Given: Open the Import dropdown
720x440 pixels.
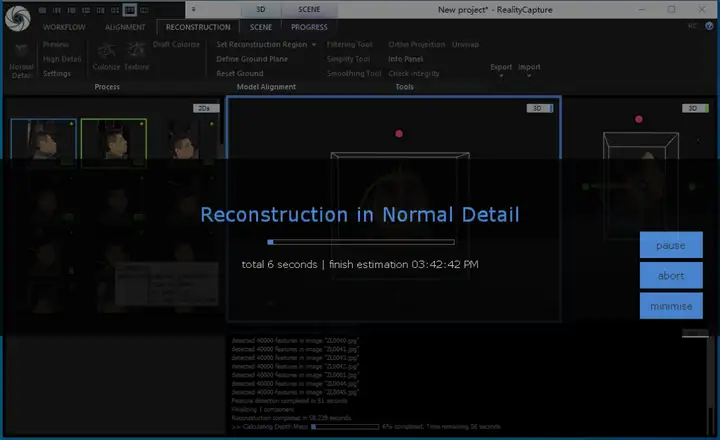Looking at the screenshot, I should pyautogui.click(x=529, y=70).
